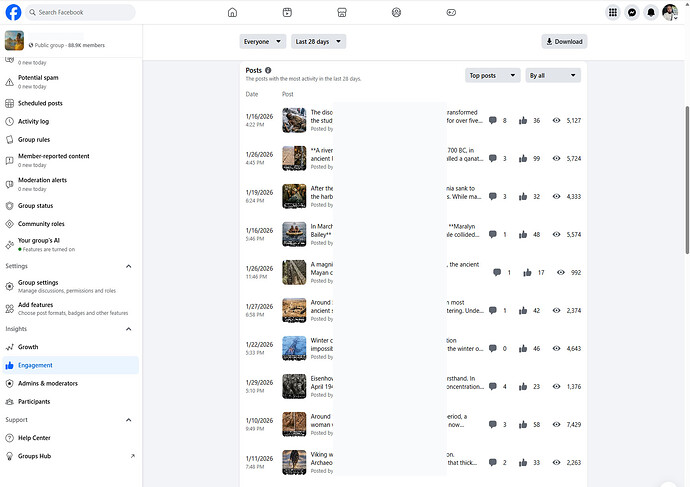The height and width of the screenshot is (487, 690).
Task: Open the Last 28 days dropdown
Action: click(x=318, y=41)
